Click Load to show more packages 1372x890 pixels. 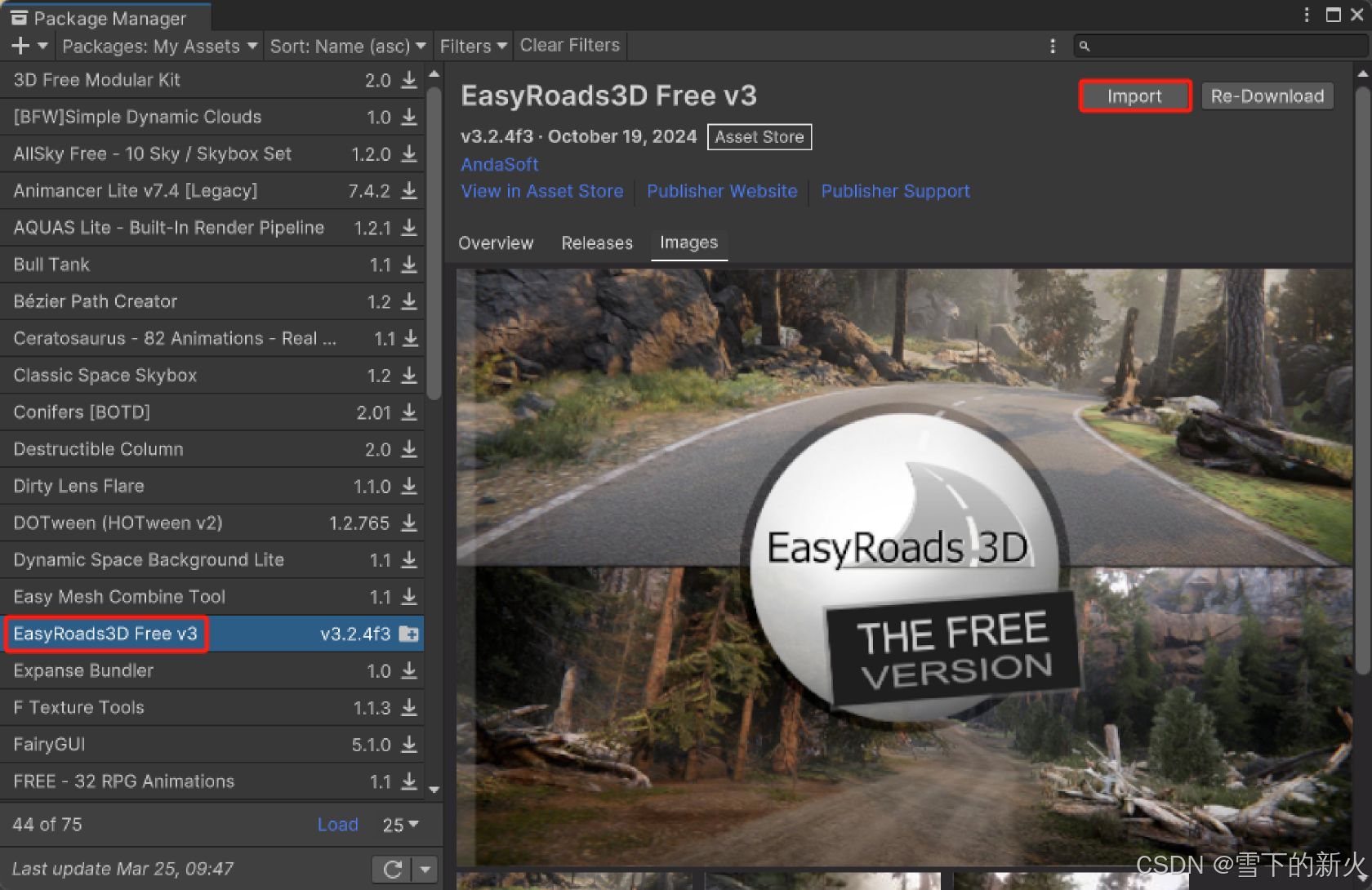[337, 824]
